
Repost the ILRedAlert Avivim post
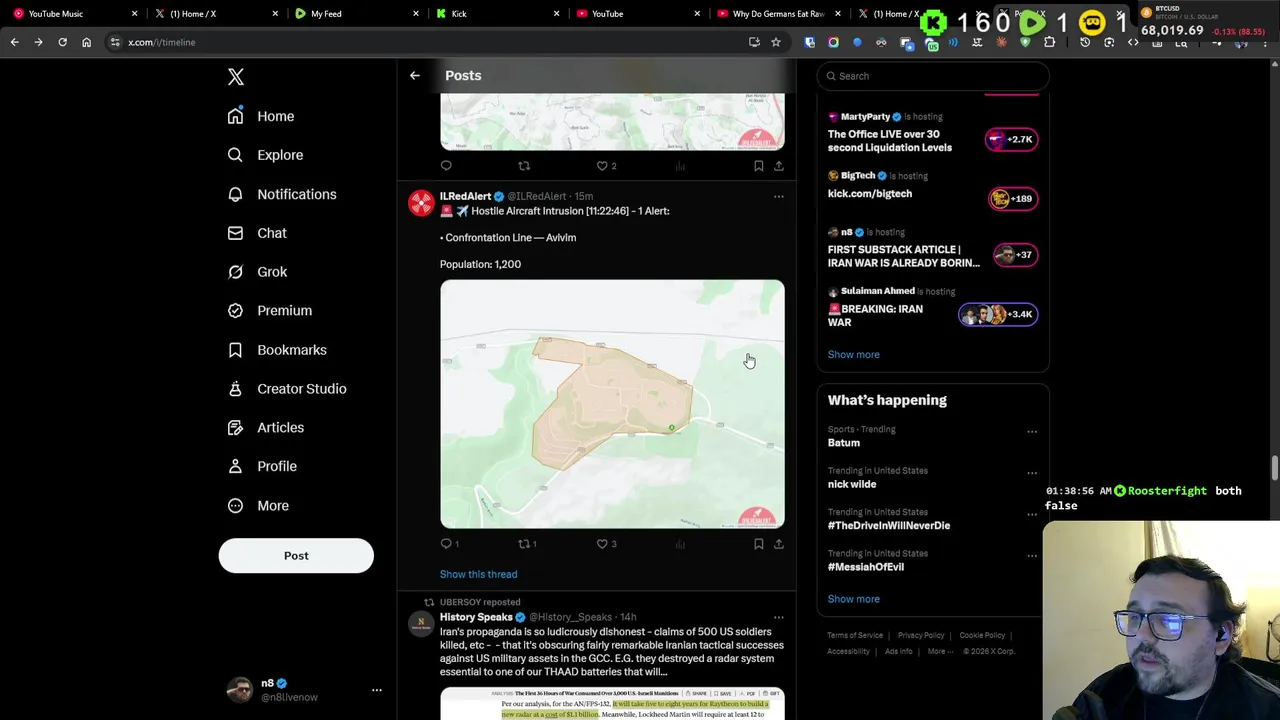(524, 544)
